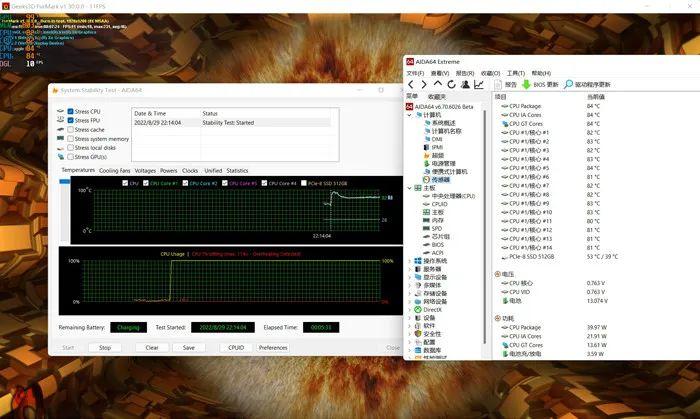Image resolution: width=700 pixels, height=419 pixels.
Task: Expand the 操作系统 tree branch
Action: tap(409, 261)
